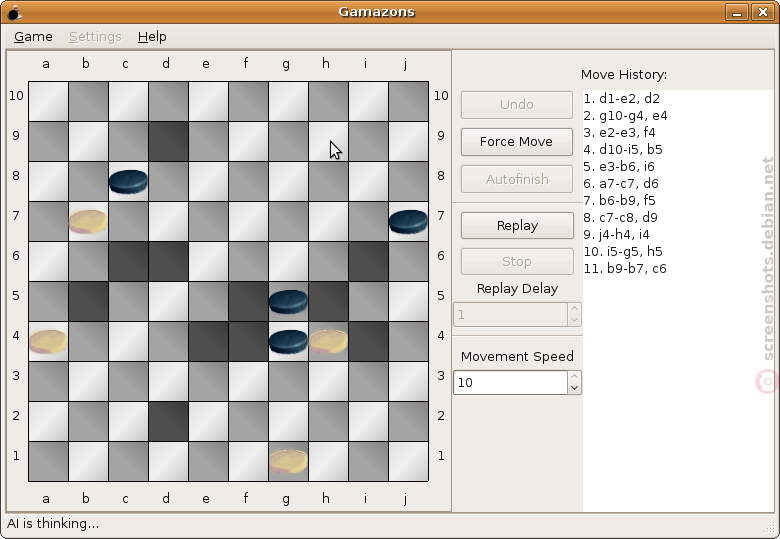780x539 pixels.
Task: Click the blocked arrow square on d6
Action: point(168,262)
